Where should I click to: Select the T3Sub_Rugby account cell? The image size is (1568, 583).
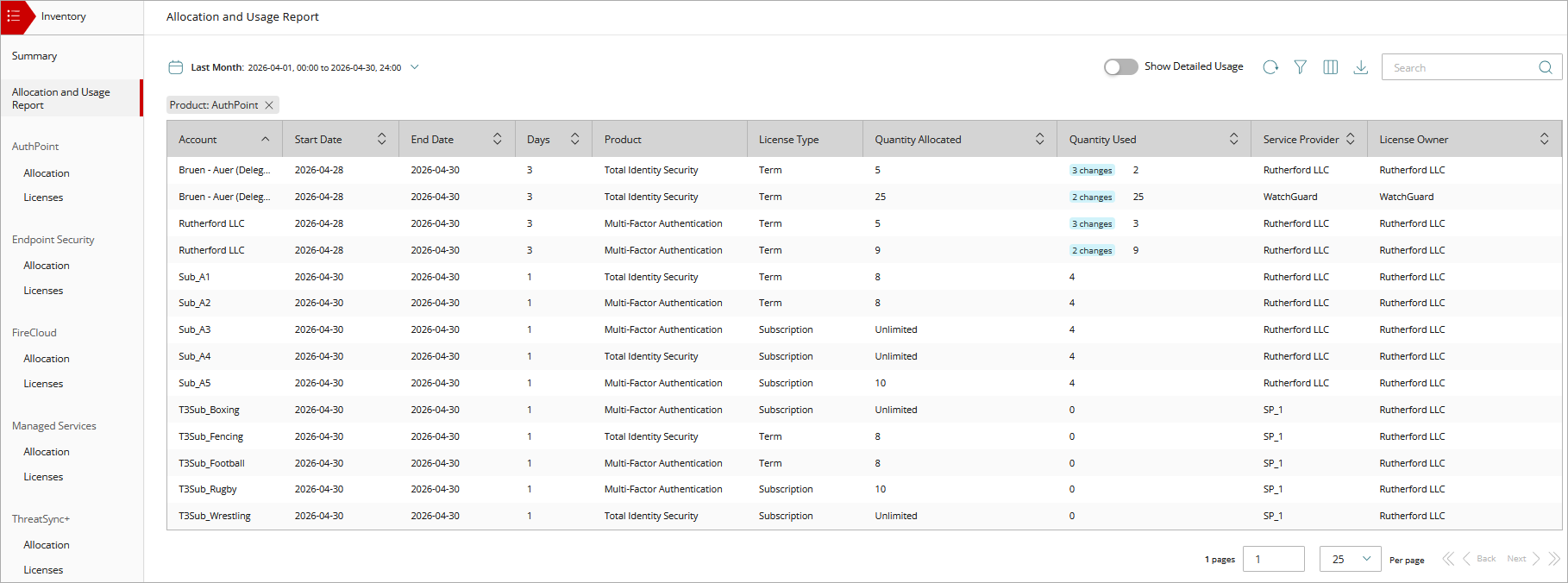(x=207, y=489)
